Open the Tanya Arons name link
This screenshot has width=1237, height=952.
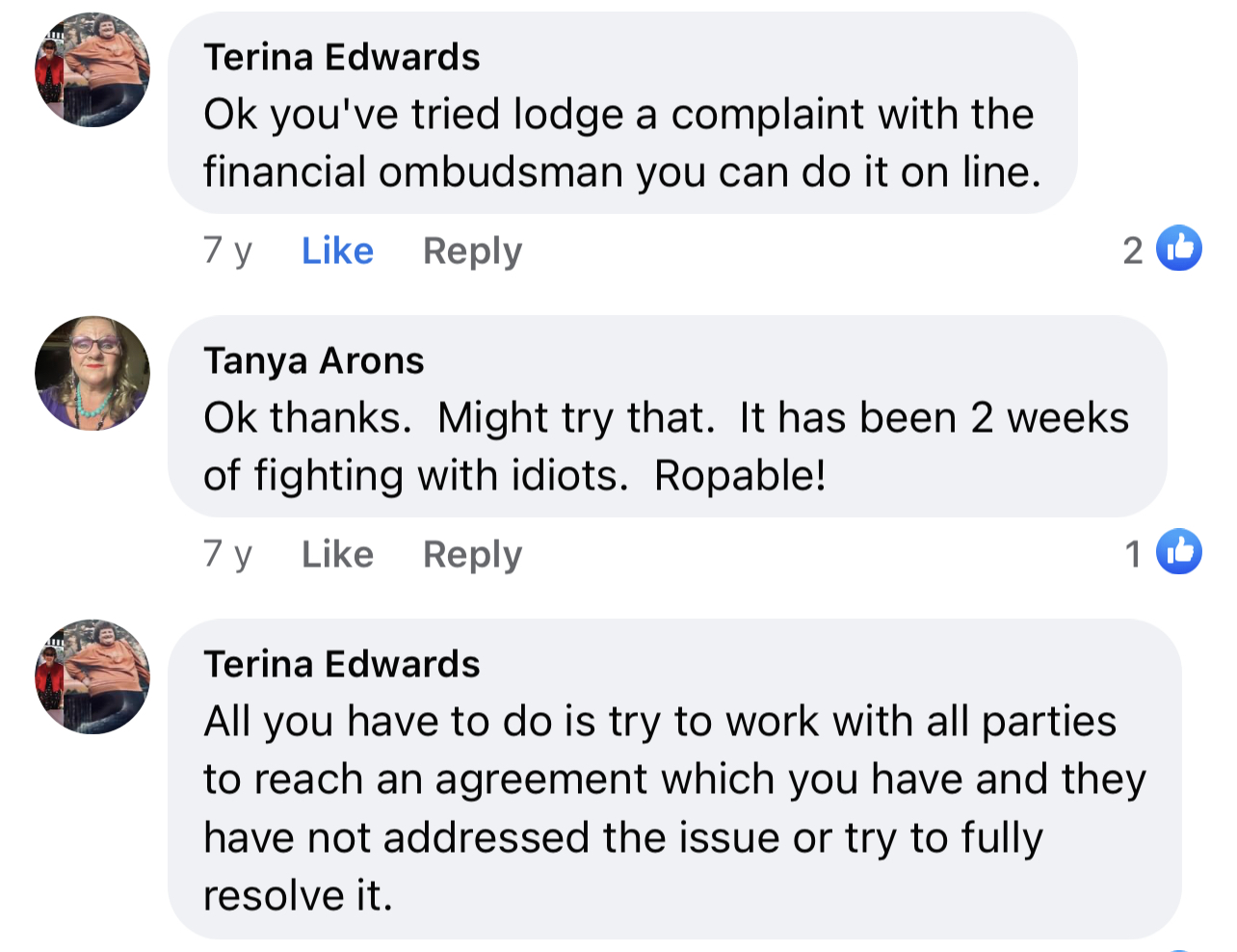314,360
